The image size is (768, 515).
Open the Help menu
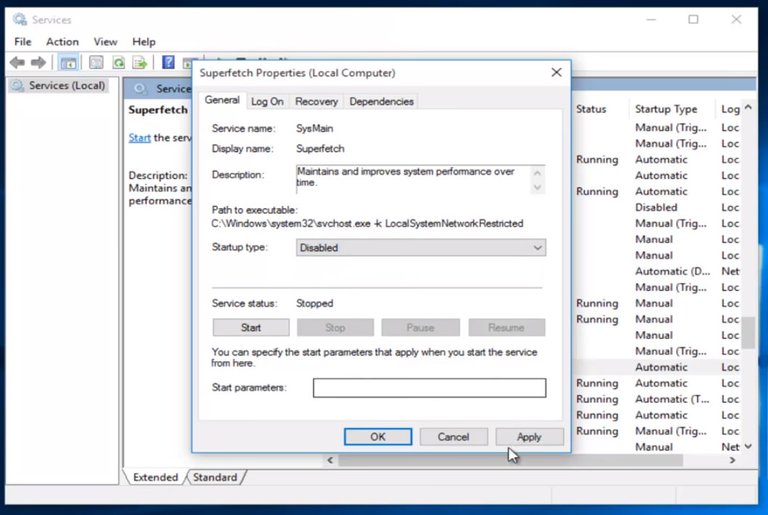pos(144,42)
